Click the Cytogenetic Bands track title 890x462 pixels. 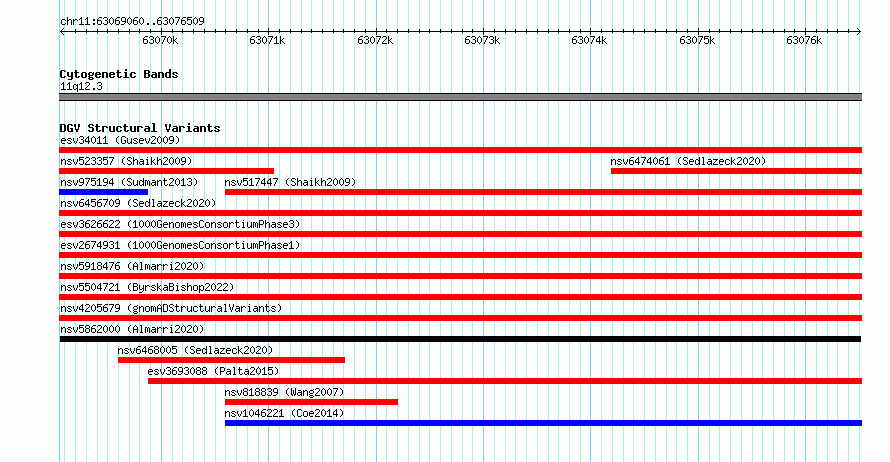pyautogui.click(x=119, y=74)
